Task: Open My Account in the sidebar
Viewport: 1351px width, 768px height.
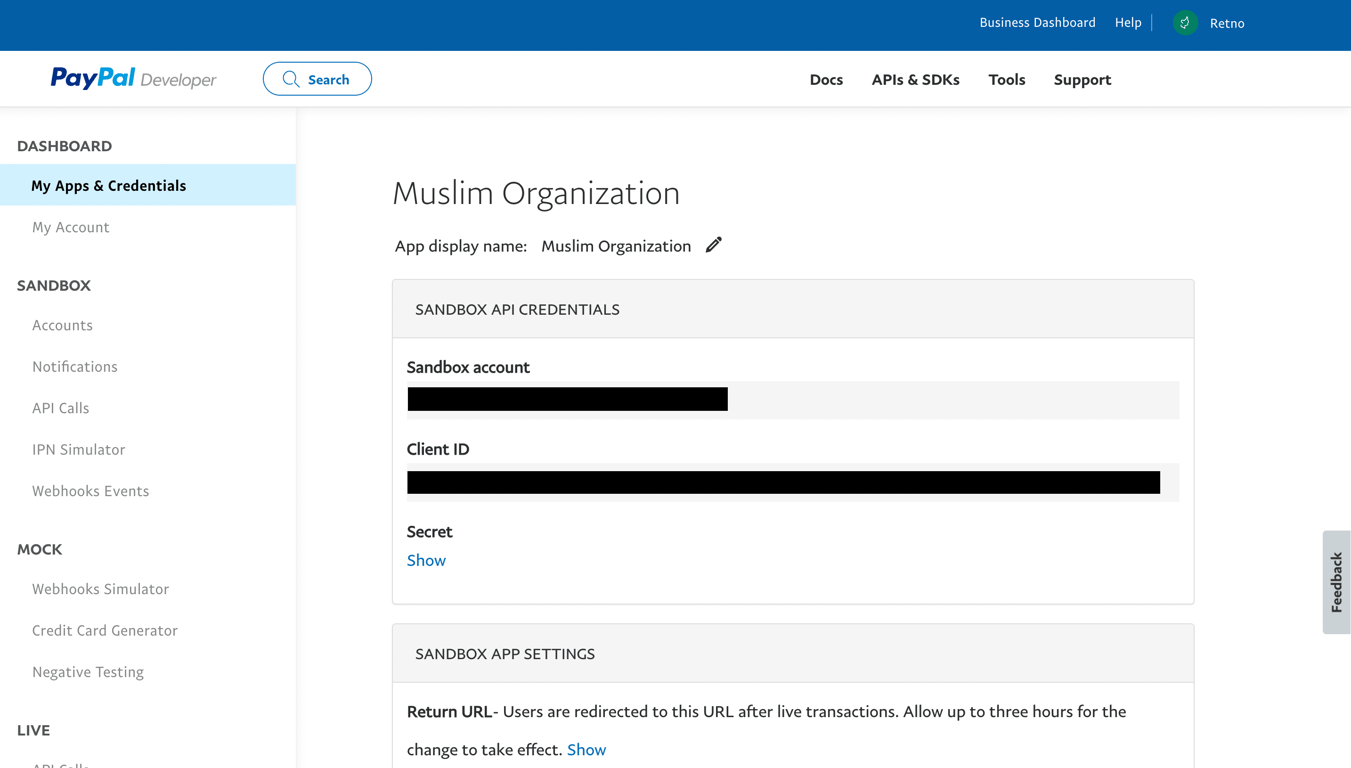Action: point(71,227)
